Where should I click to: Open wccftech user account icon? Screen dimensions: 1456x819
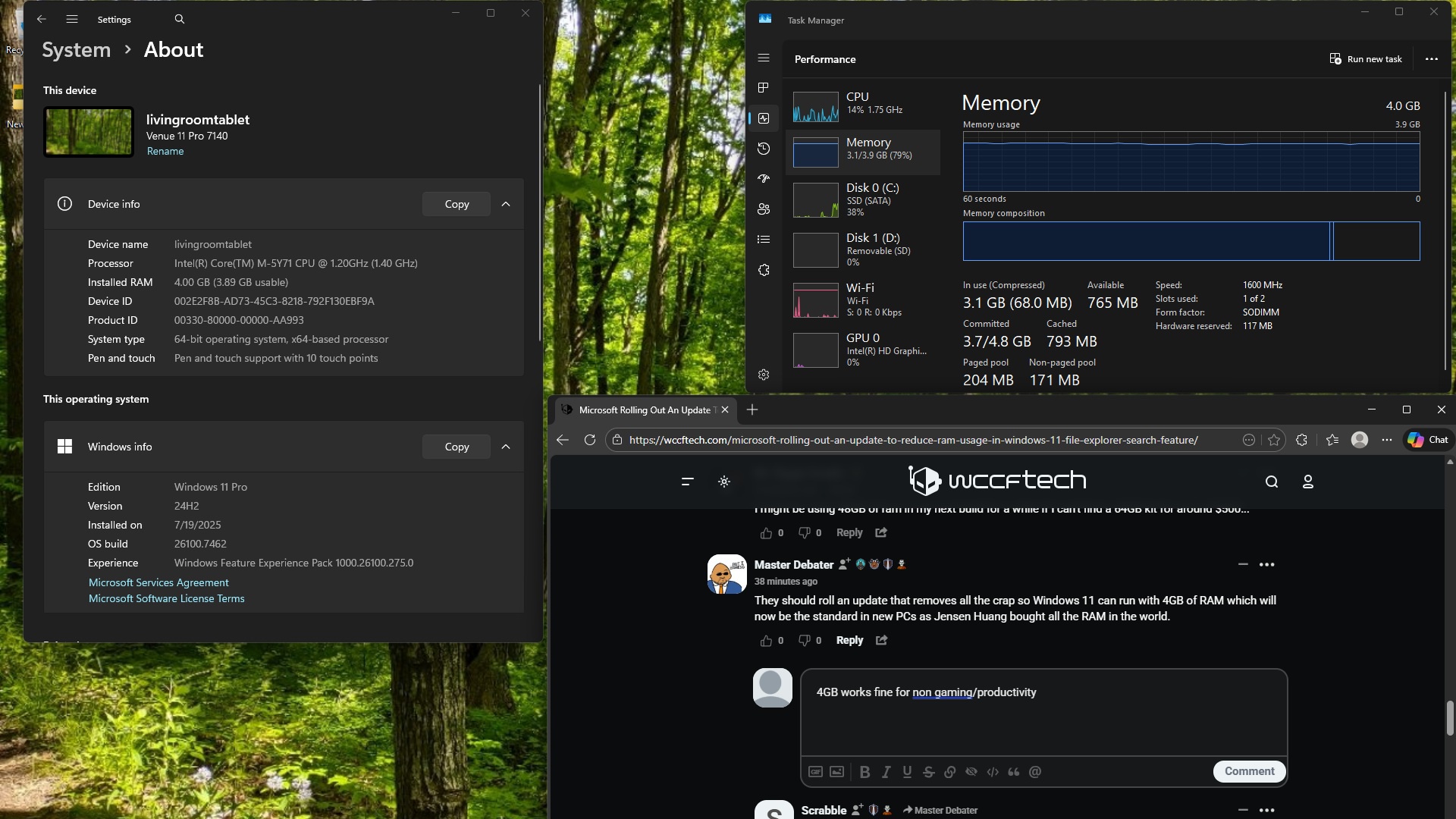[x=1308, y=482]
